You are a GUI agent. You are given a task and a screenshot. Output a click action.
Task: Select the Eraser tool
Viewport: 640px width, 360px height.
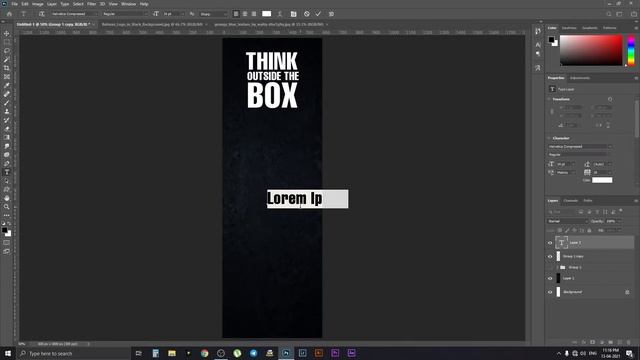pos(7,129)
